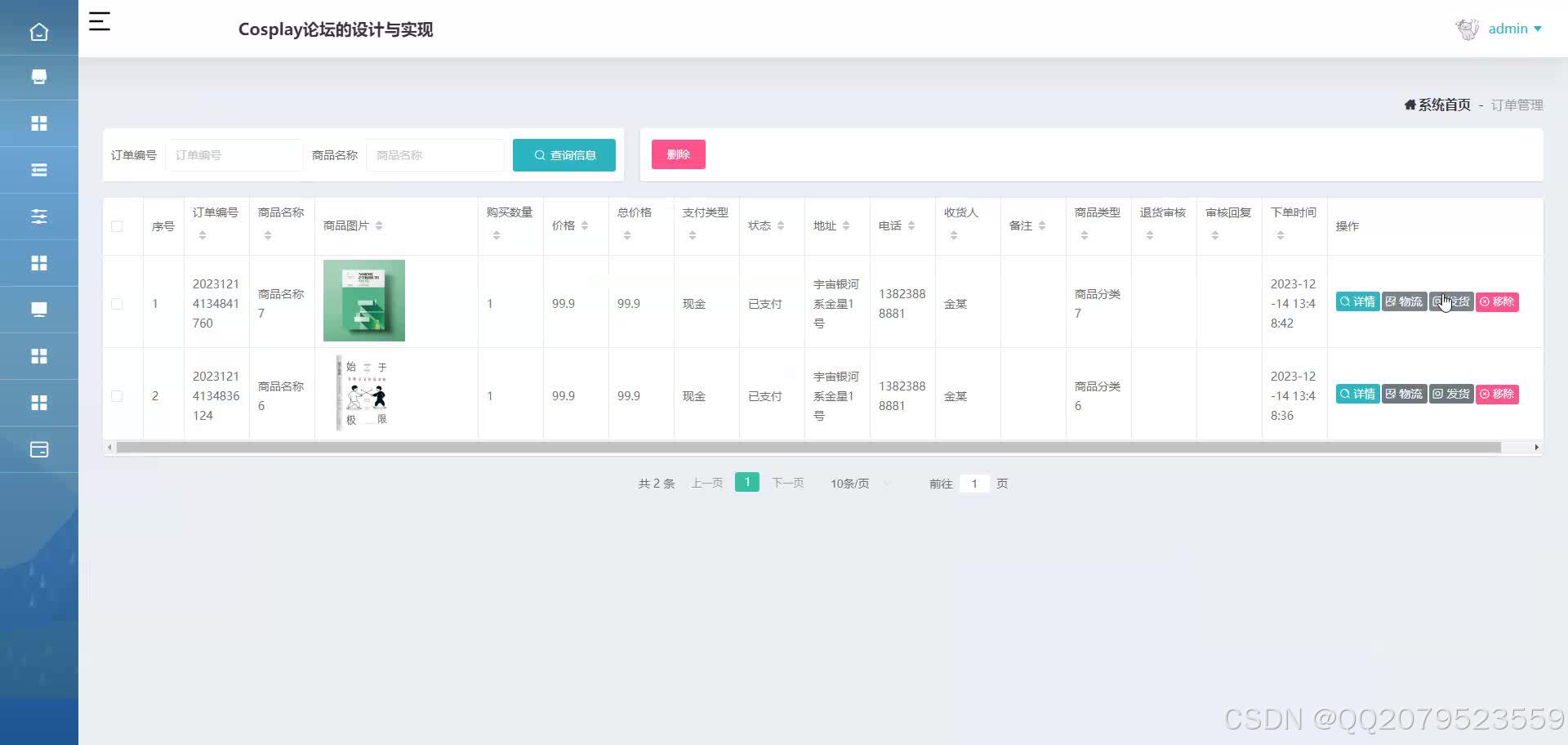Sort by 购买数量 column arrows
Viewport: 1568px width, 745px height.
click(x=497, y=235)
